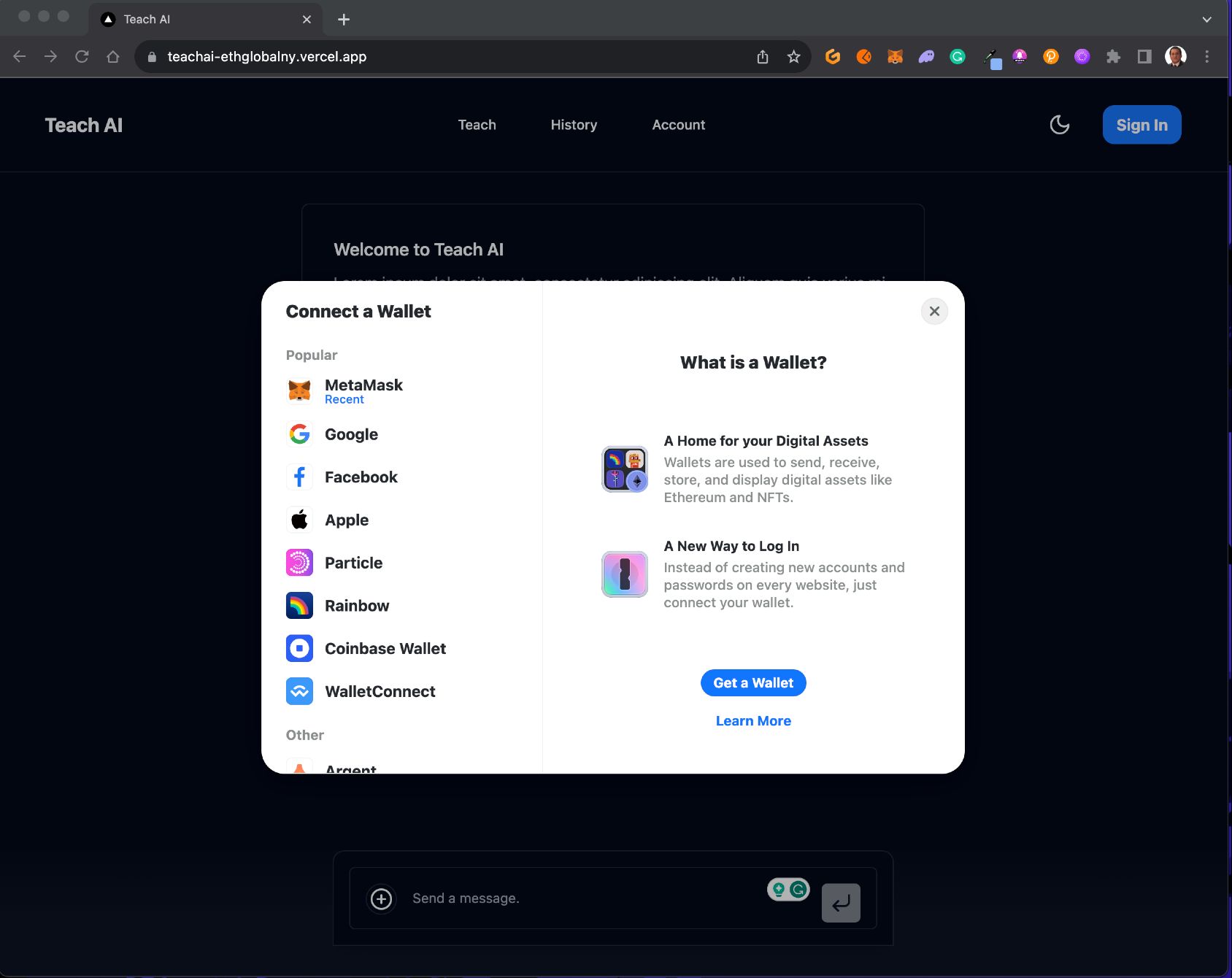Image resolution: width=1232 pixels, height=978 pixels.
Task: Select the MetaMask wallet option
Action: tap(401, 391)
